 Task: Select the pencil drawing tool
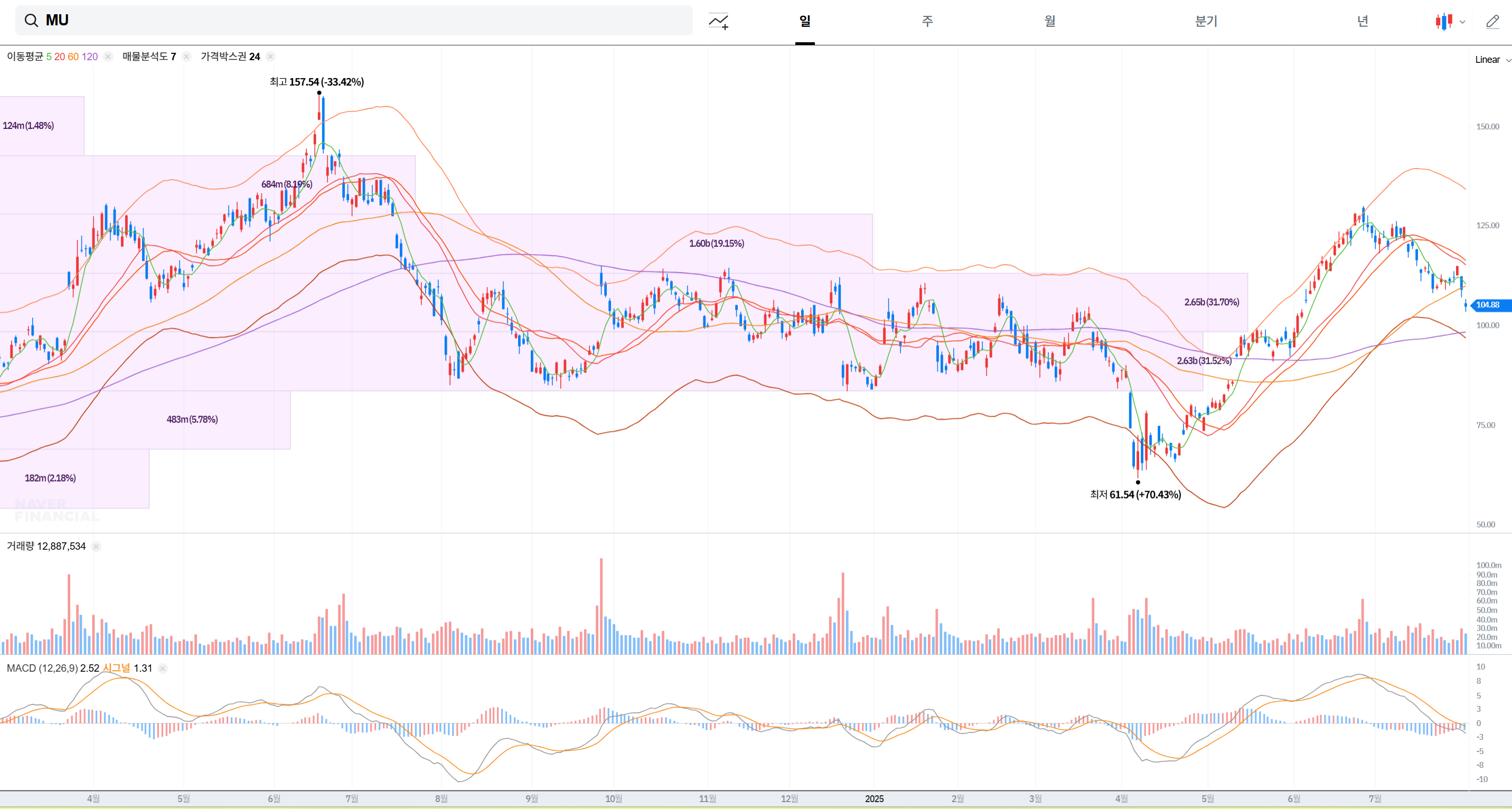point(1492,22)
